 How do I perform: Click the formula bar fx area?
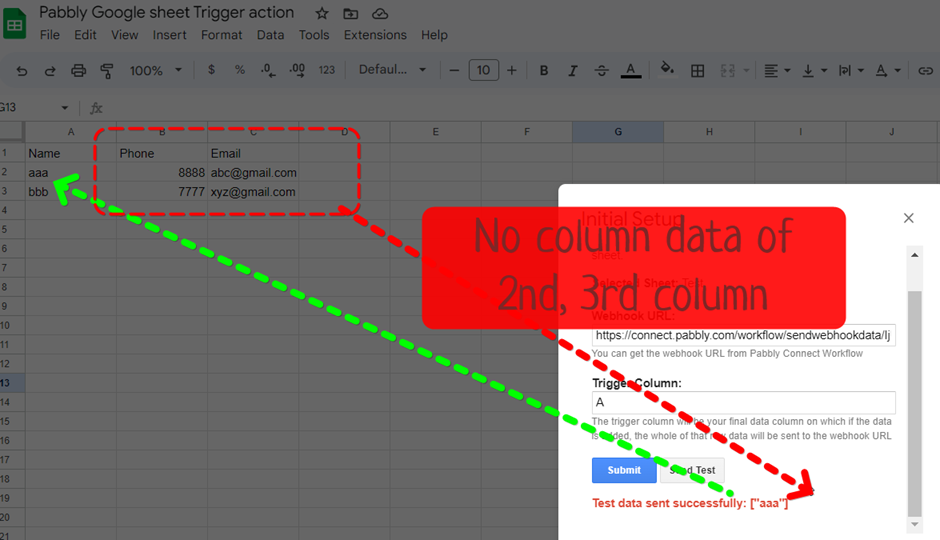(96, 108)
